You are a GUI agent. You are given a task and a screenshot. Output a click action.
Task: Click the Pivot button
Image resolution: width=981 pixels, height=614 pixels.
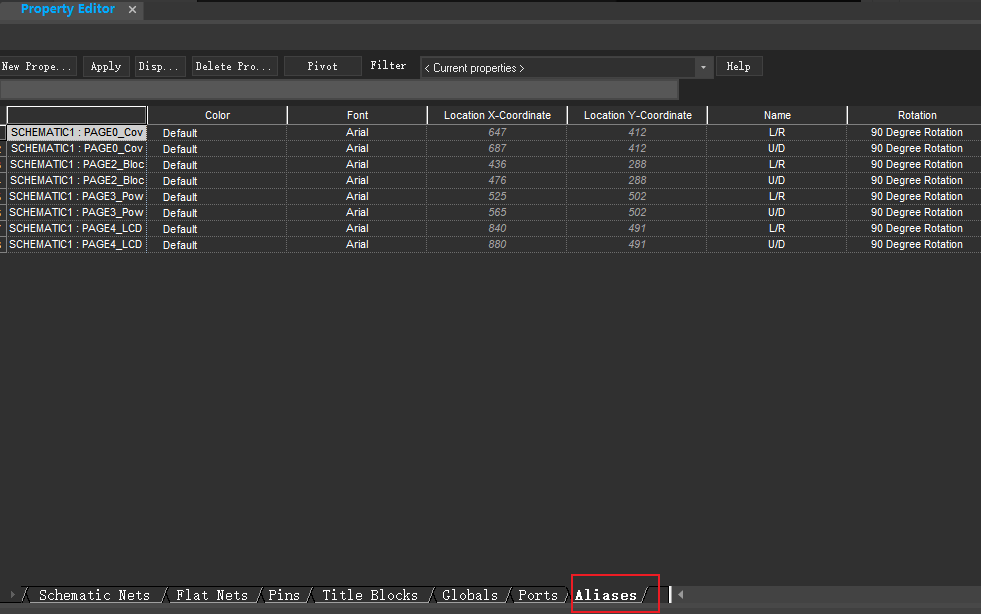tap(322, 66)
